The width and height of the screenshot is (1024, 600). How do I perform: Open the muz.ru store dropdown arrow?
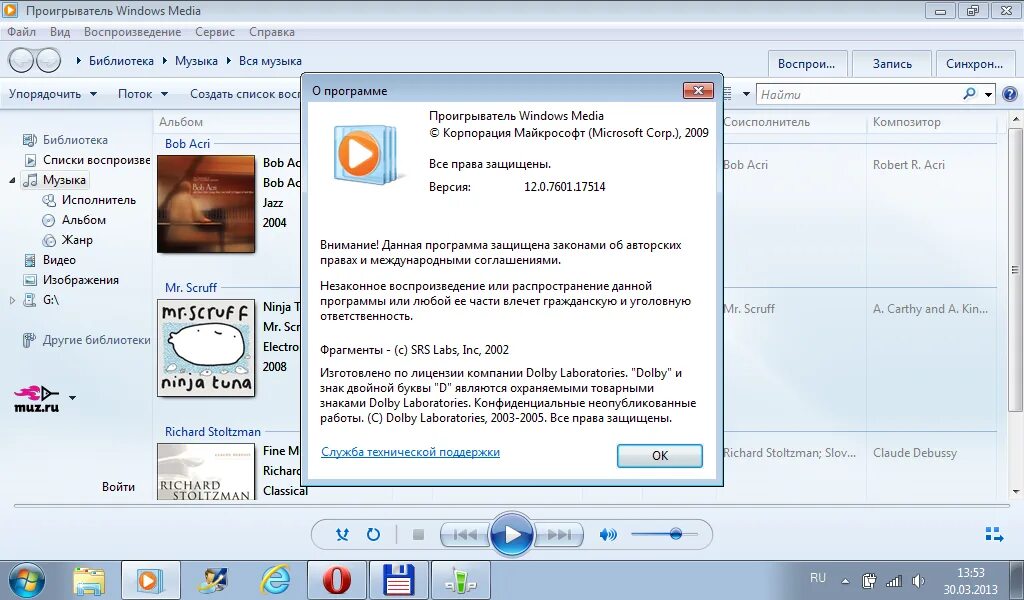coord(72,397)
